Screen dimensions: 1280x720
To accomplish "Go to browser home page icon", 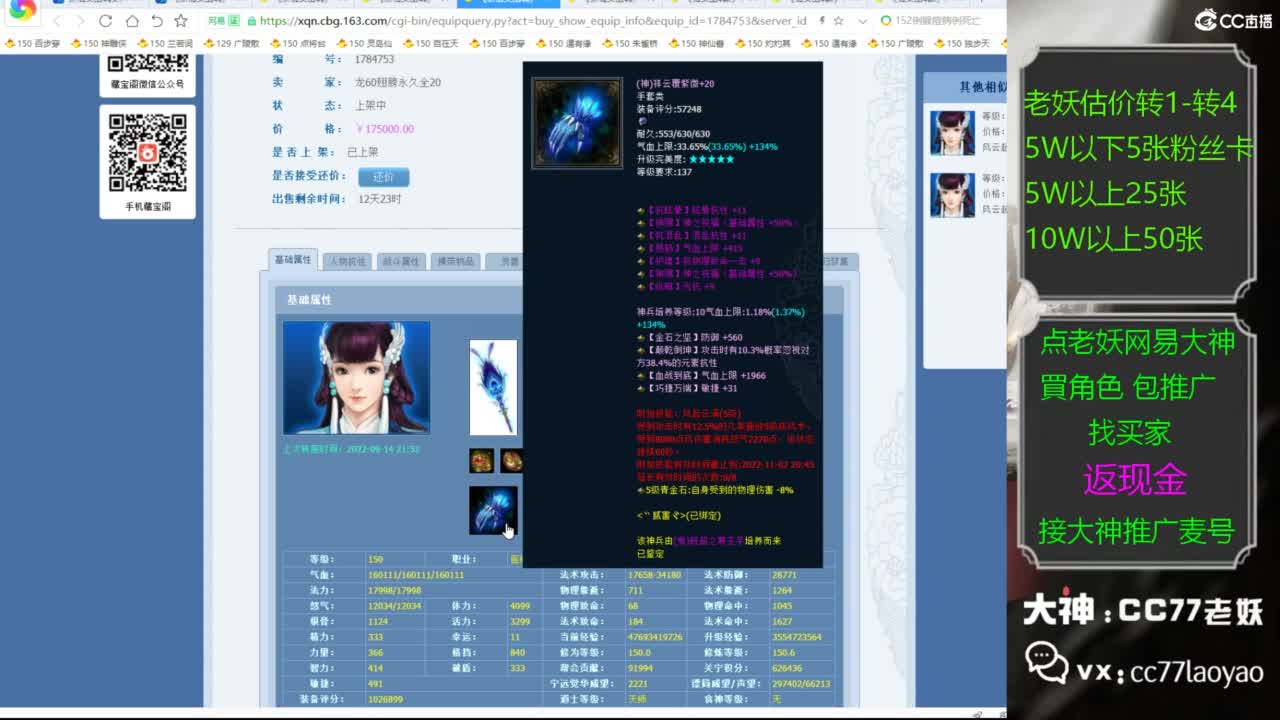I will tap(132, 21).
